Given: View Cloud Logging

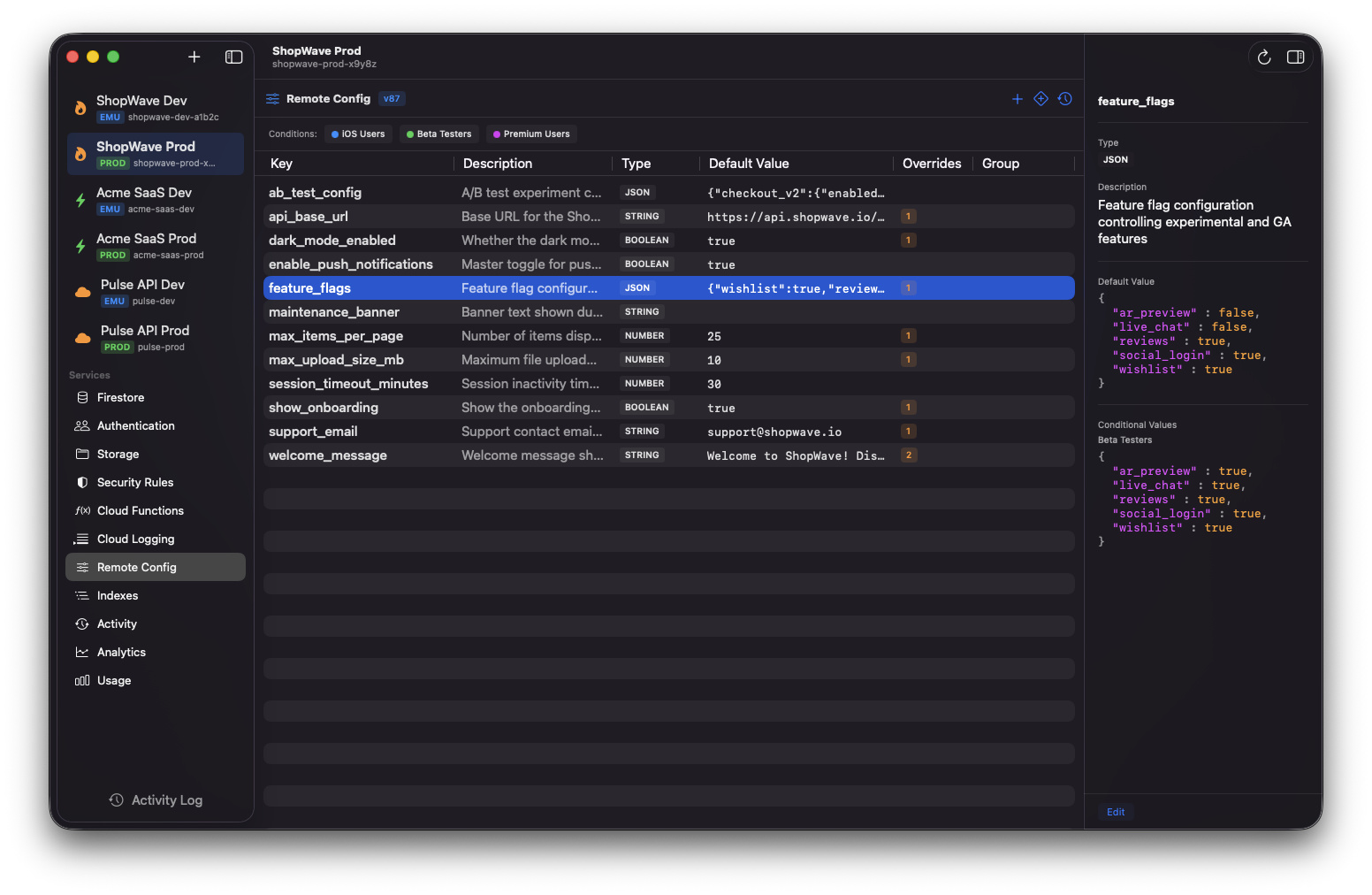Looking at the screenshot, I should tap(135, 539).
